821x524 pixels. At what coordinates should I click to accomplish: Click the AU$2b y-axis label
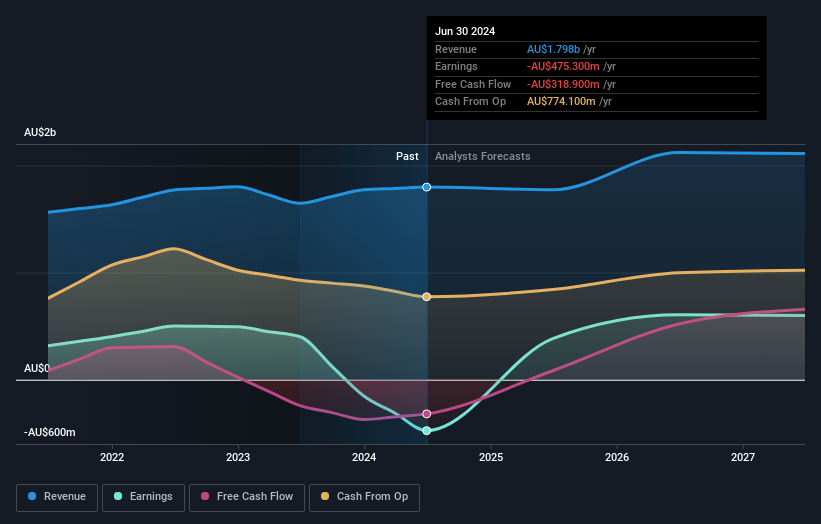click(x=40, y=132)
